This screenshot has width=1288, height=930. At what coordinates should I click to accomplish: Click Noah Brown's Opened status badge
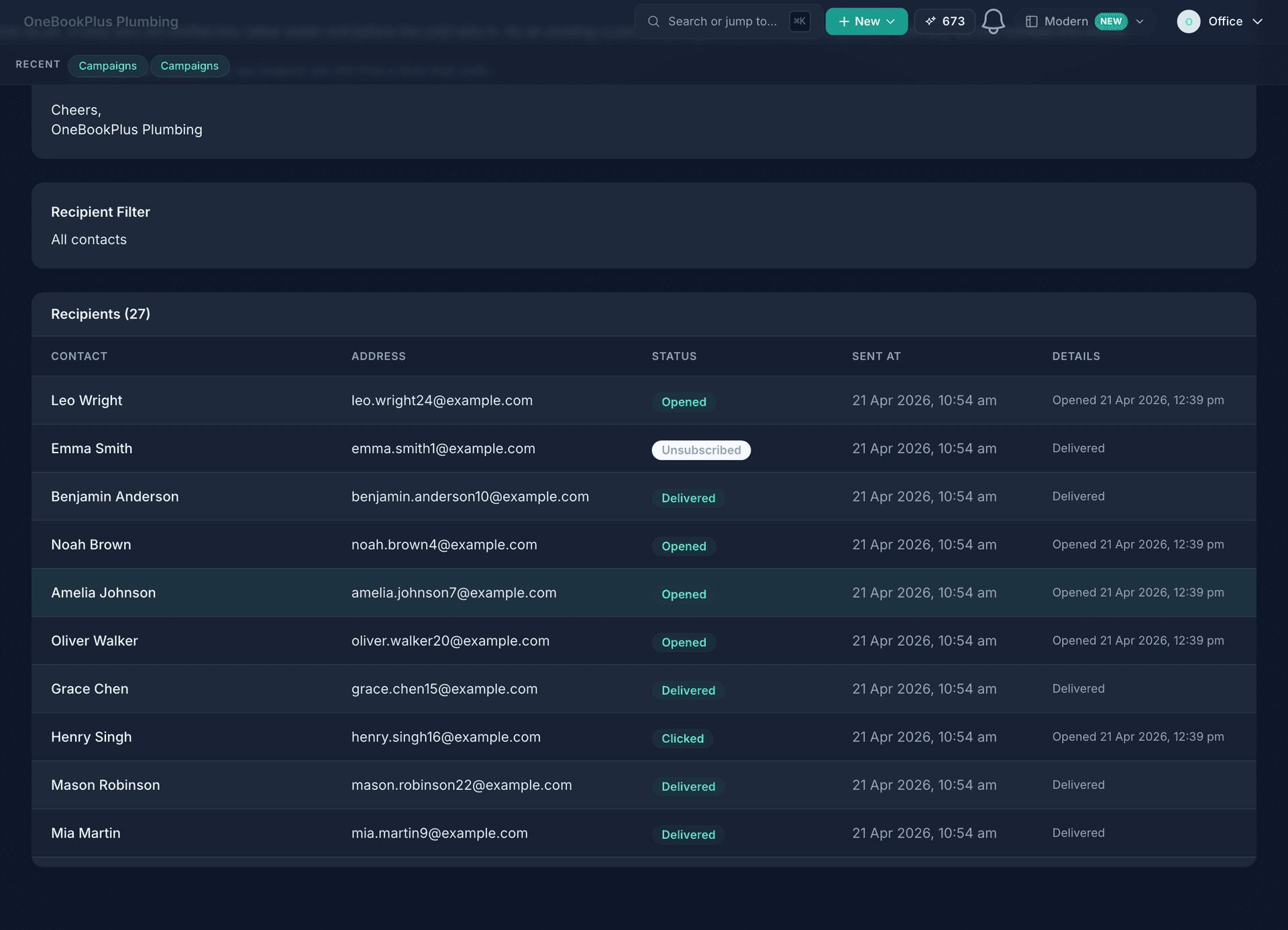point(684,546)
